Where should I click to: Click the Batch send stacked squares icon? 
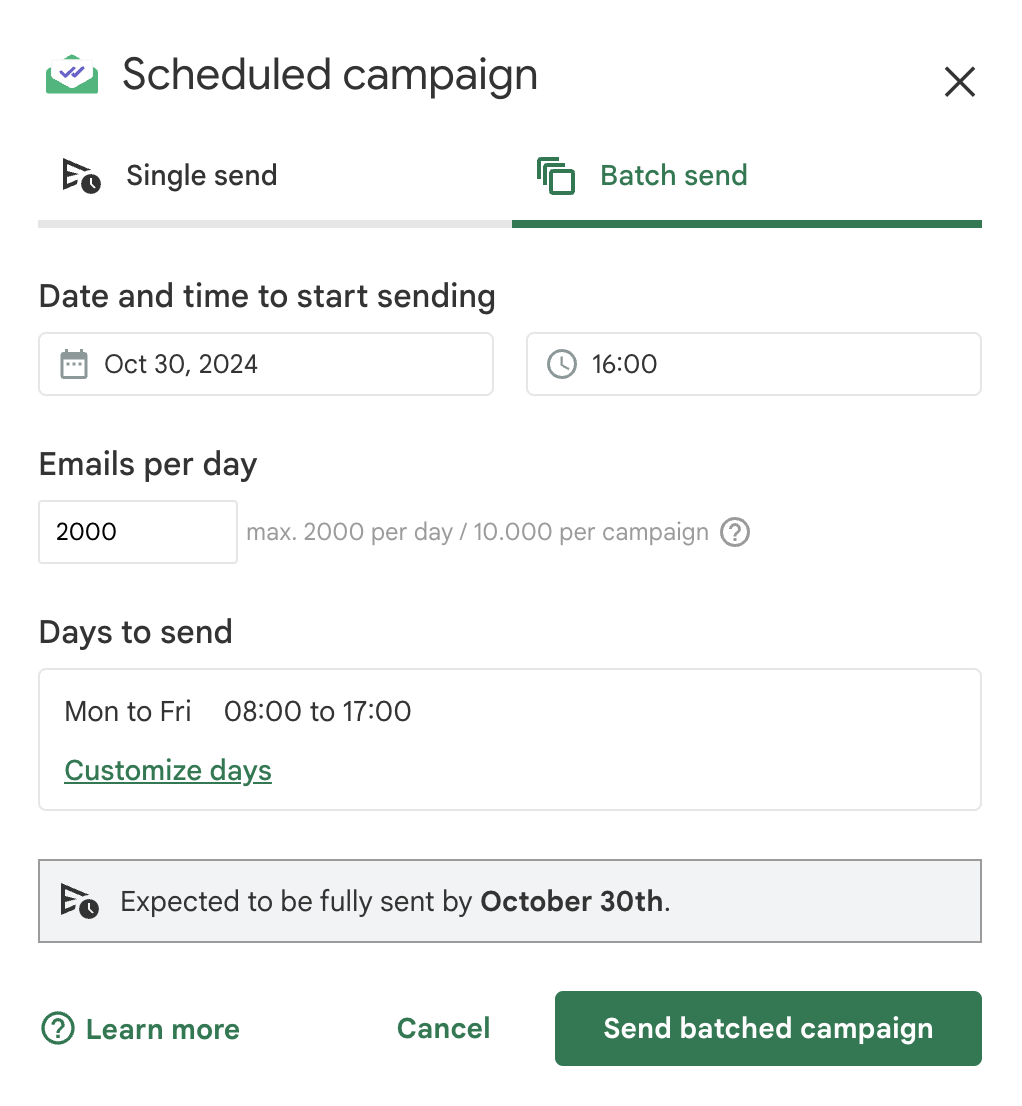tap(556, 176)
